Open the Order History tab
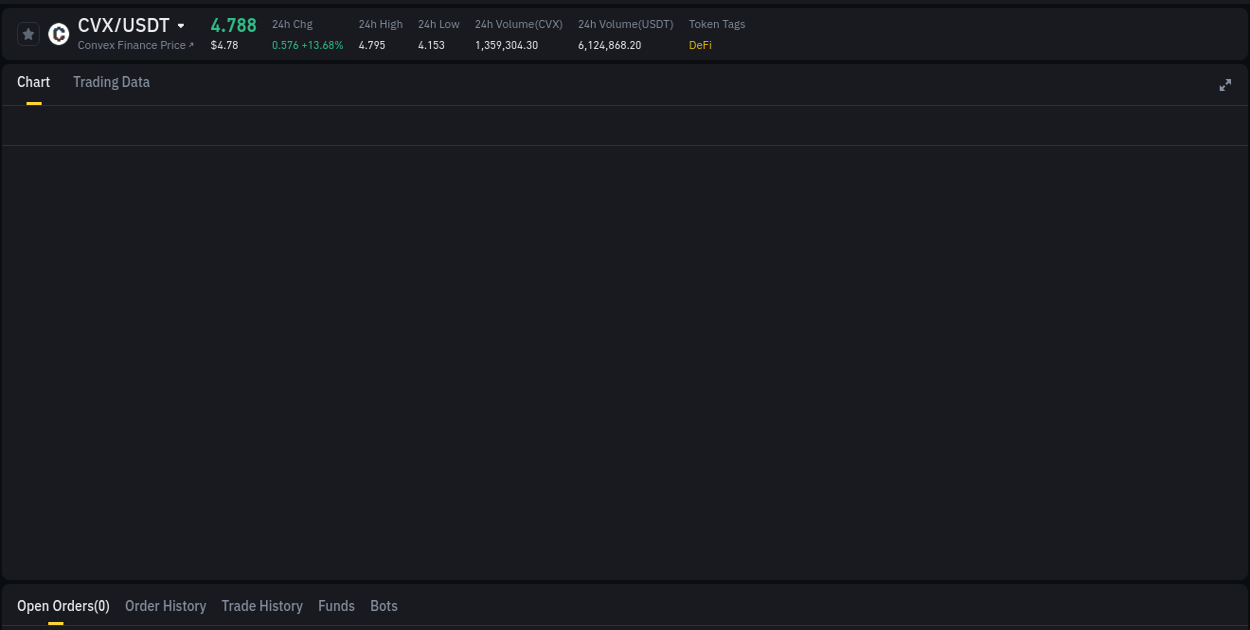 165,605
